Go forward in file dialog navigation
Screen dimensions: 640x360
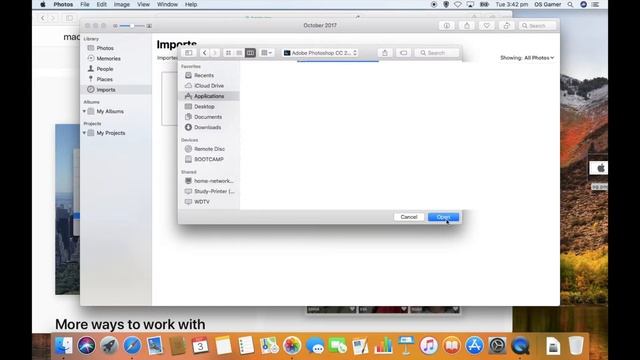pos(215,53)
